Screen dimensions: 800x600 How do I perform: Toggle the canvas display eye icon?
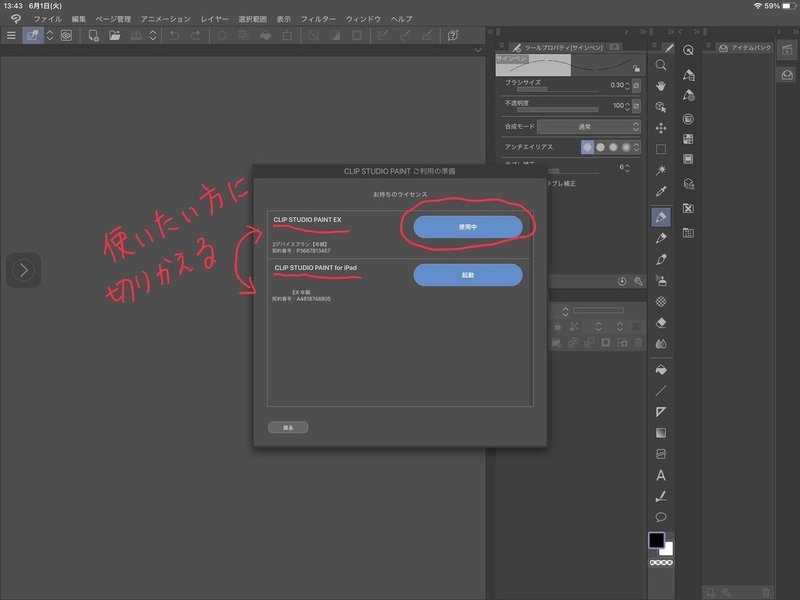[66, 35]
